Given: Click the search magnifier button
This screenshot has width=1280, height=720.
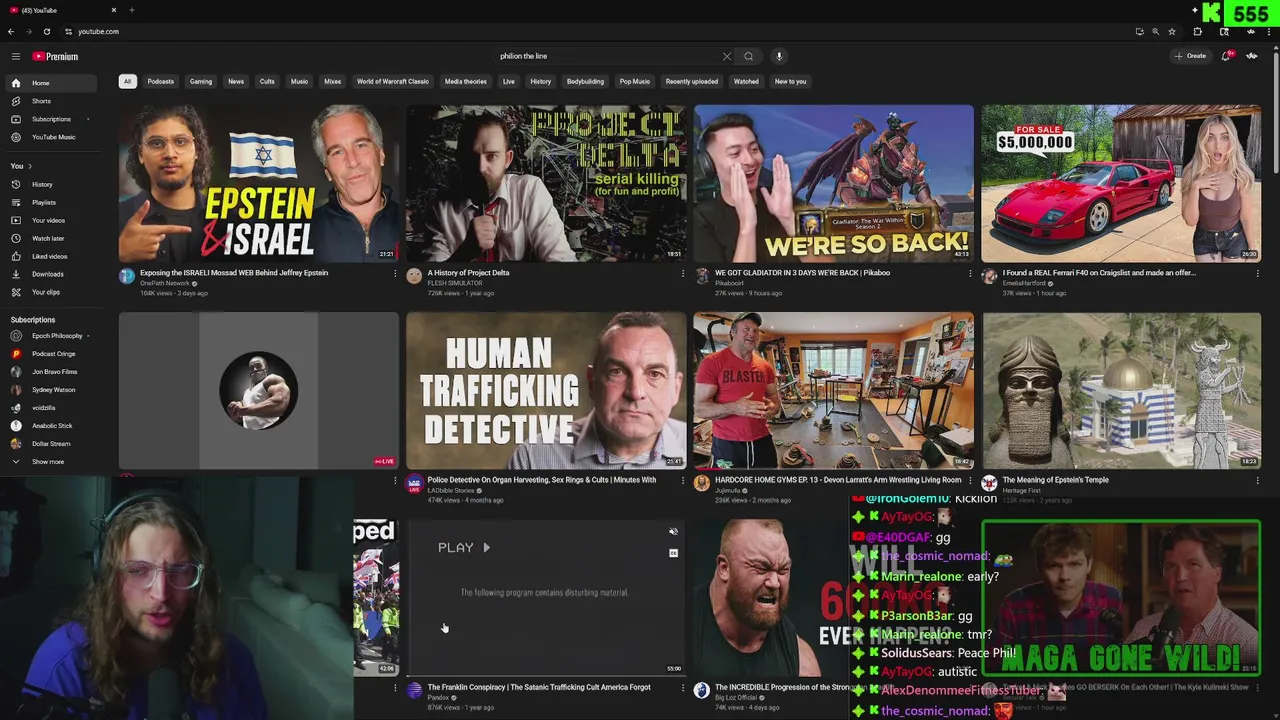Looking at the screenshot, I should 748,56.
